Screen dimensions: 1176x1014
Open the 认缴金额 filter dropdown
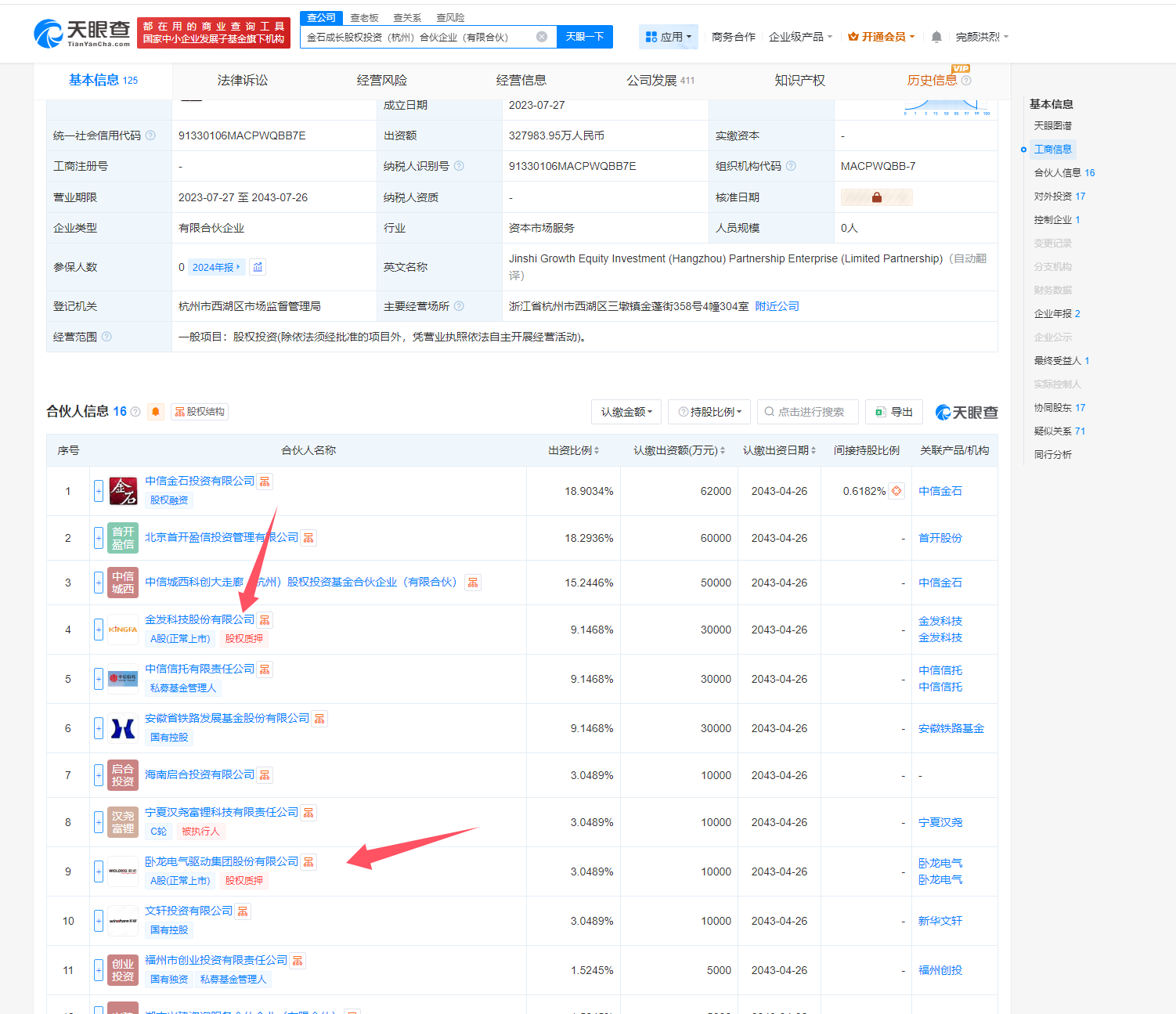626,412
